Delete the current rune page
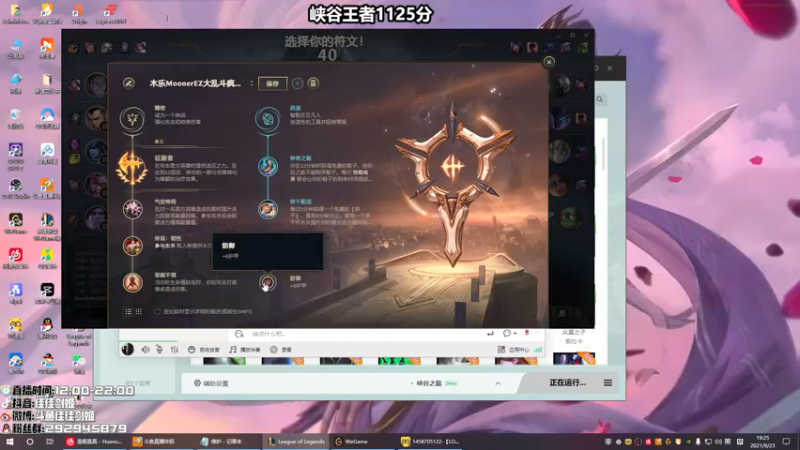 pos(313,83)
